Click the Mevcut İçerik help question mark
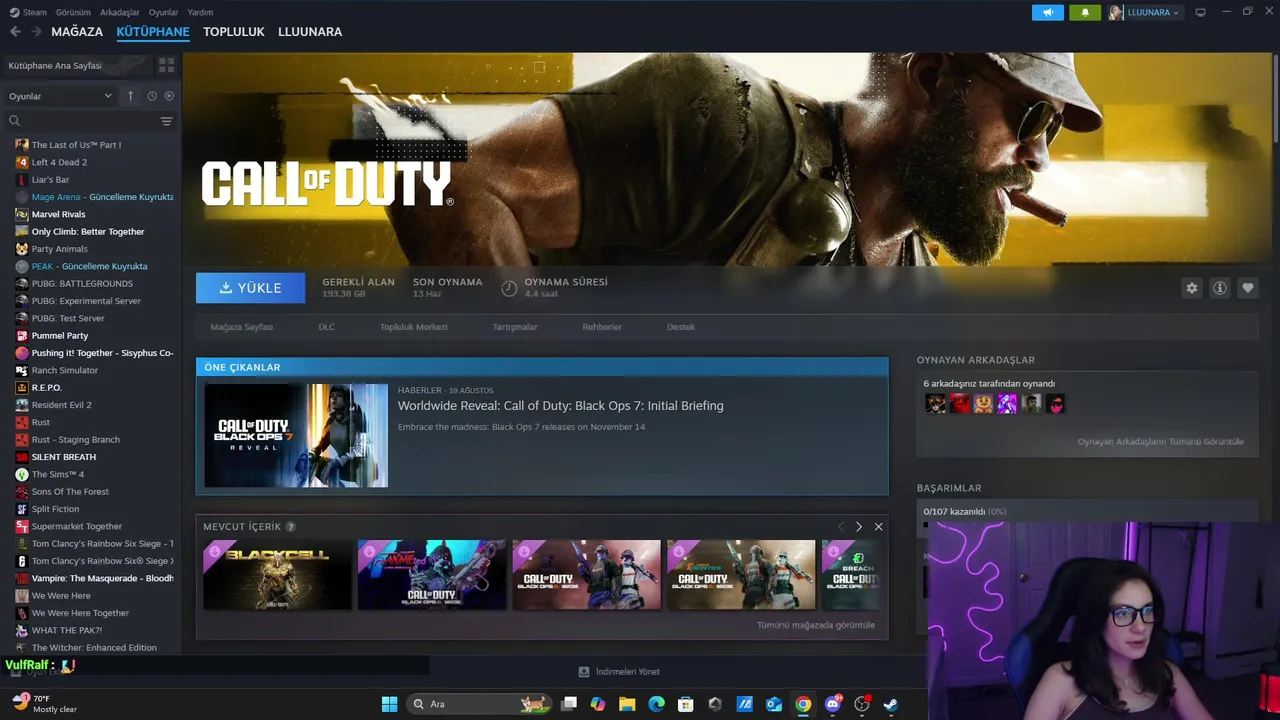 (291, 527)
